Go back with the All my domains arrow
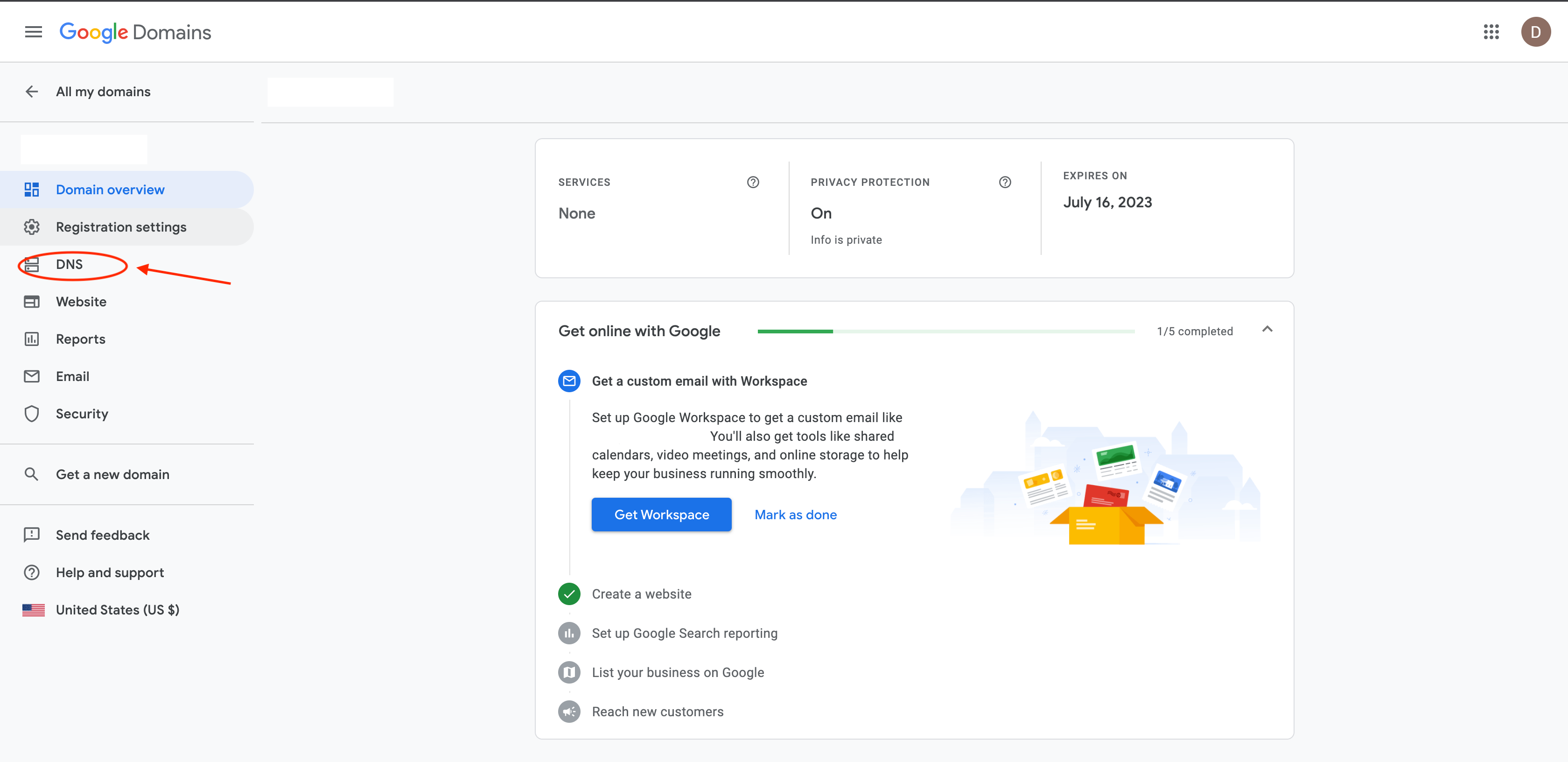The height and width of the screenshot is (762, 1568). tap(32, 92)
